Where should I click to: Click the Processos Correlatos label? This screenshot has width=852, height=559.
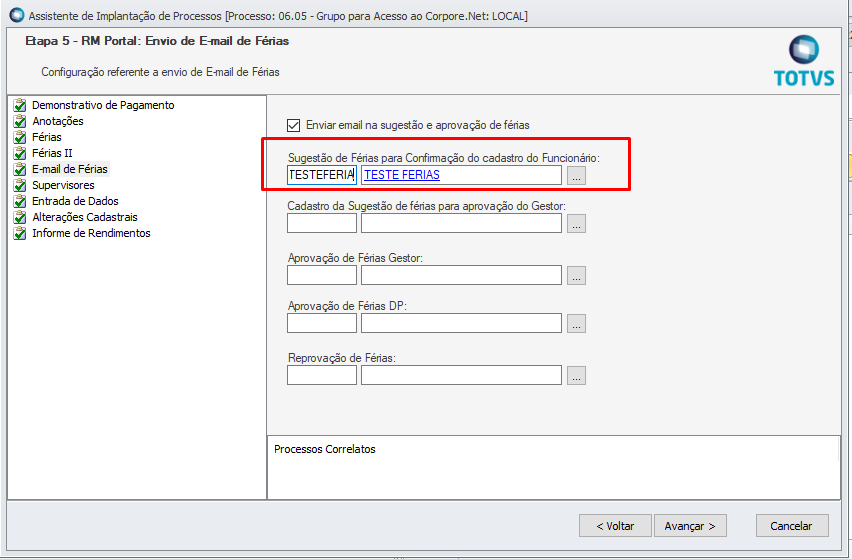[324, 449]
